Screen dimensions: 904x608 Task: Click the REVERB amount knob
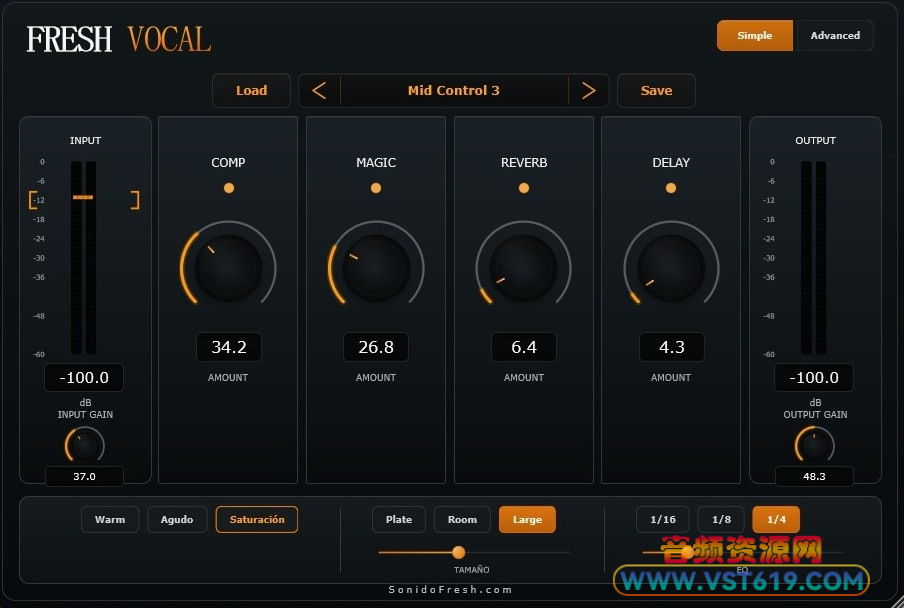pos(523,268)
